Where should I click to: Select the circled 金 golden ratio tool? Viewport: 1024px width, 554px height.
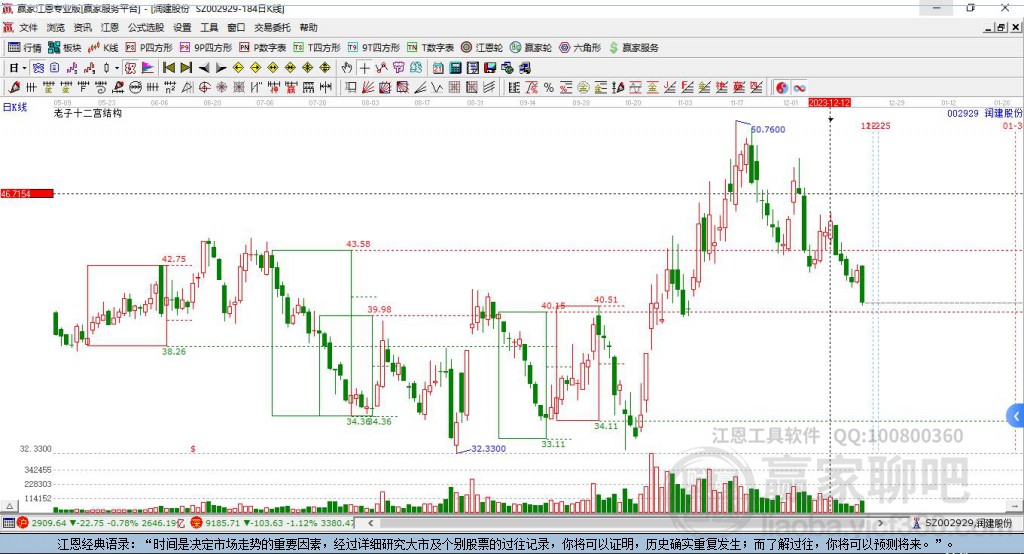(583, 88)
